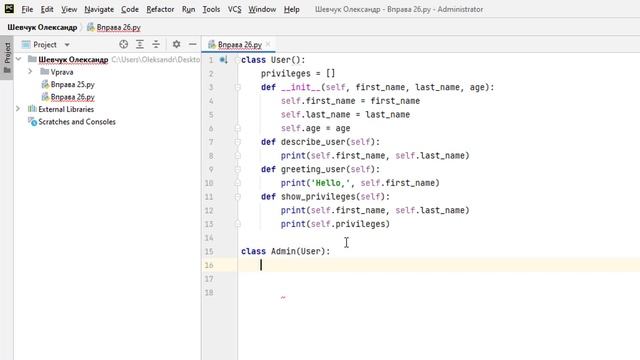Click 'def describe_user(self):' line
The image size is (640, 360).
tap(320, 142)
